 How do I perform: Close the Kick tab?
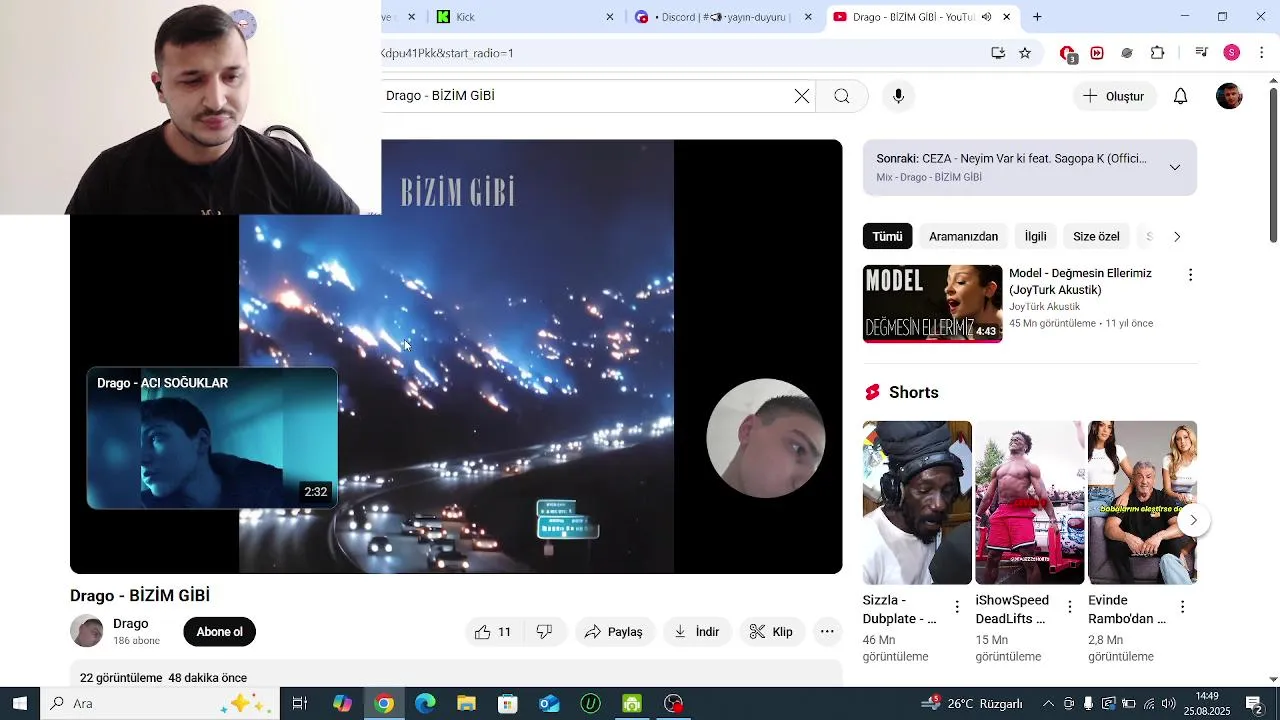coord(610,17)
